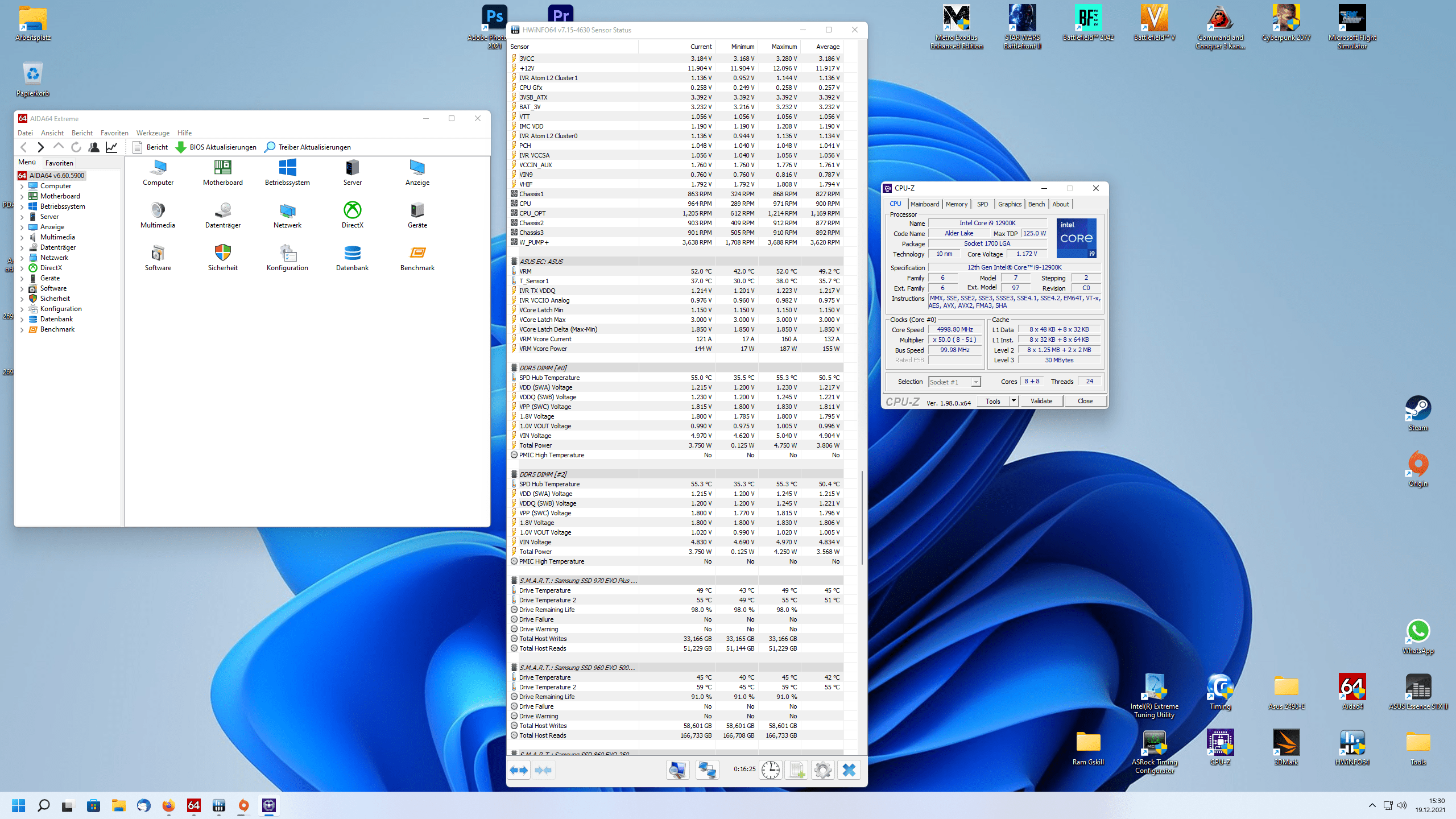Image resolution: width=1456 pixels, height=819 pixels.
Task: Open the Datenträger category icon in AIDA64
Action: click(x=223, y=215)
